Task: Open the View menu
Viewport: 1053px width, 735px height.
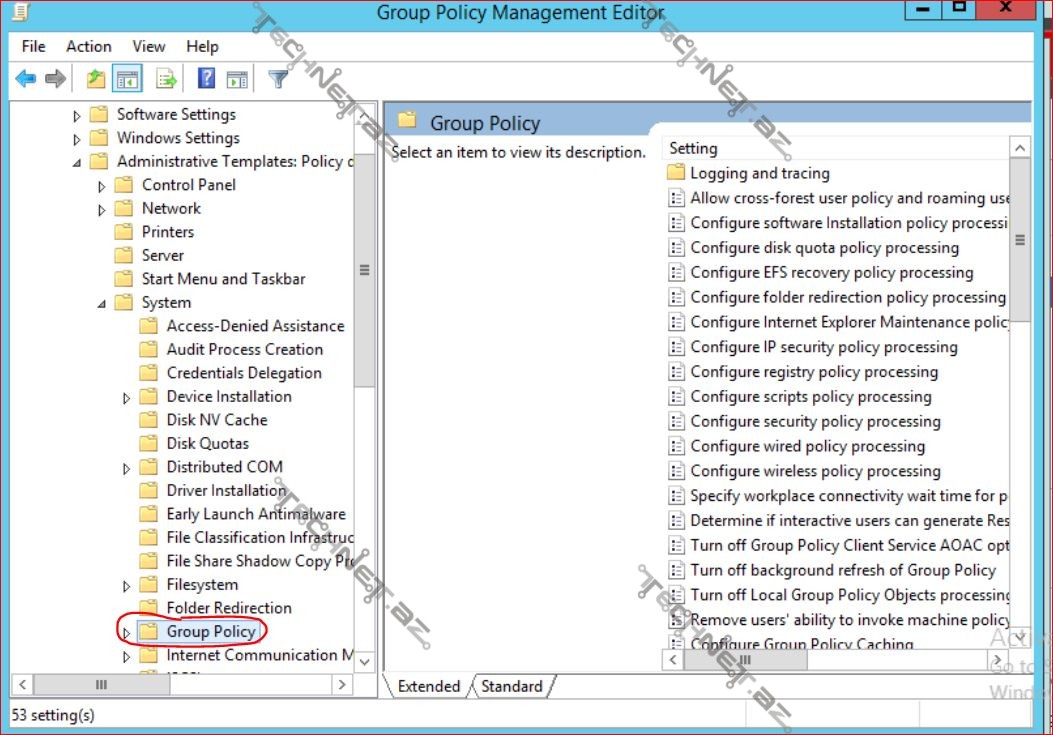Action: pos(148,46)
